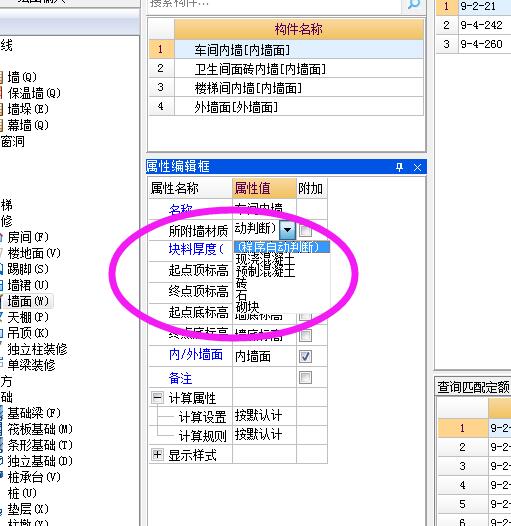
Task: Click the 终点顶标高 property label
Action: (198, 291)
